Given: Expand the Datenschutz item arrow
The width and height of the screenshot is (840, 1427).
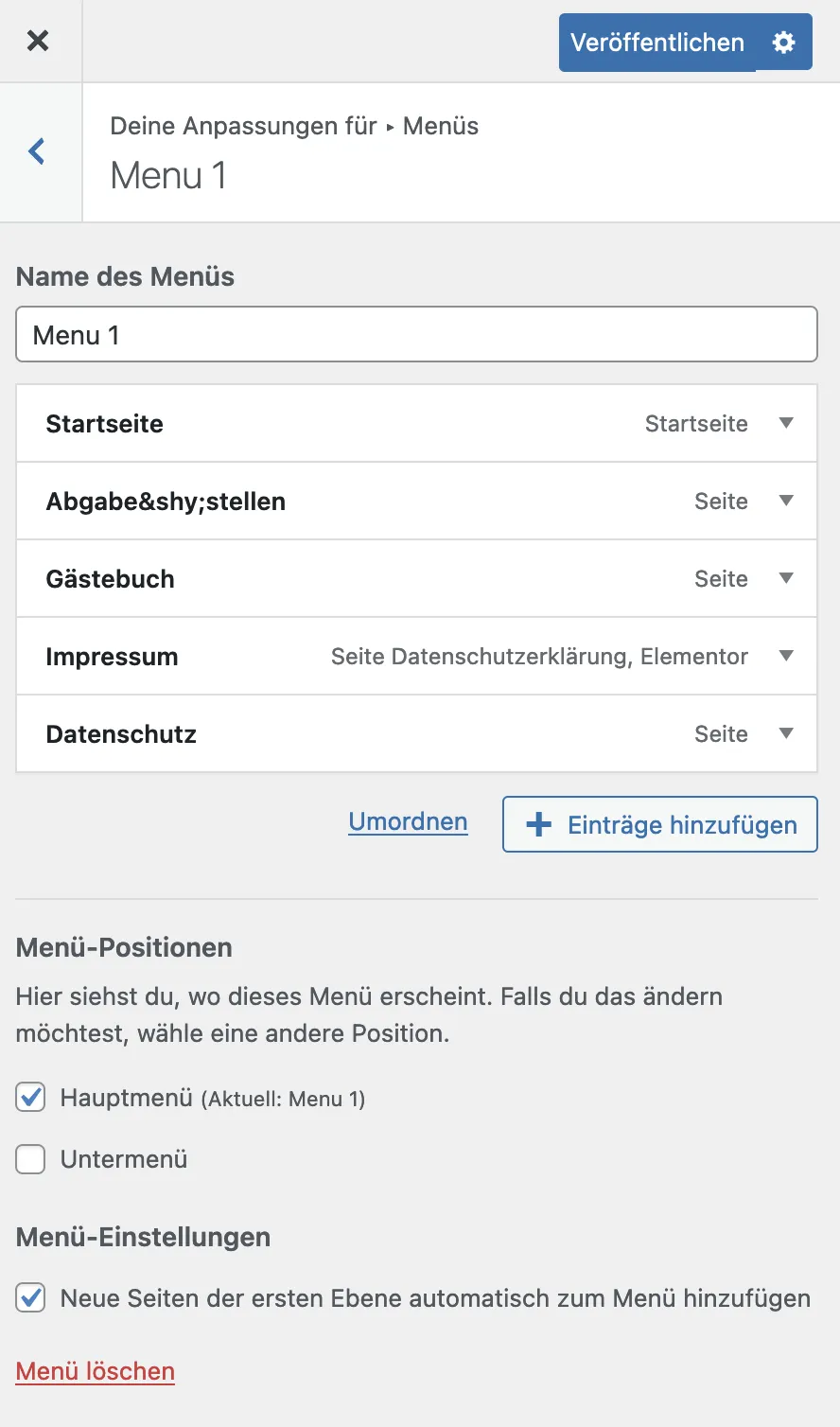Looking at the screenshot, I should [x=786, y=733].
